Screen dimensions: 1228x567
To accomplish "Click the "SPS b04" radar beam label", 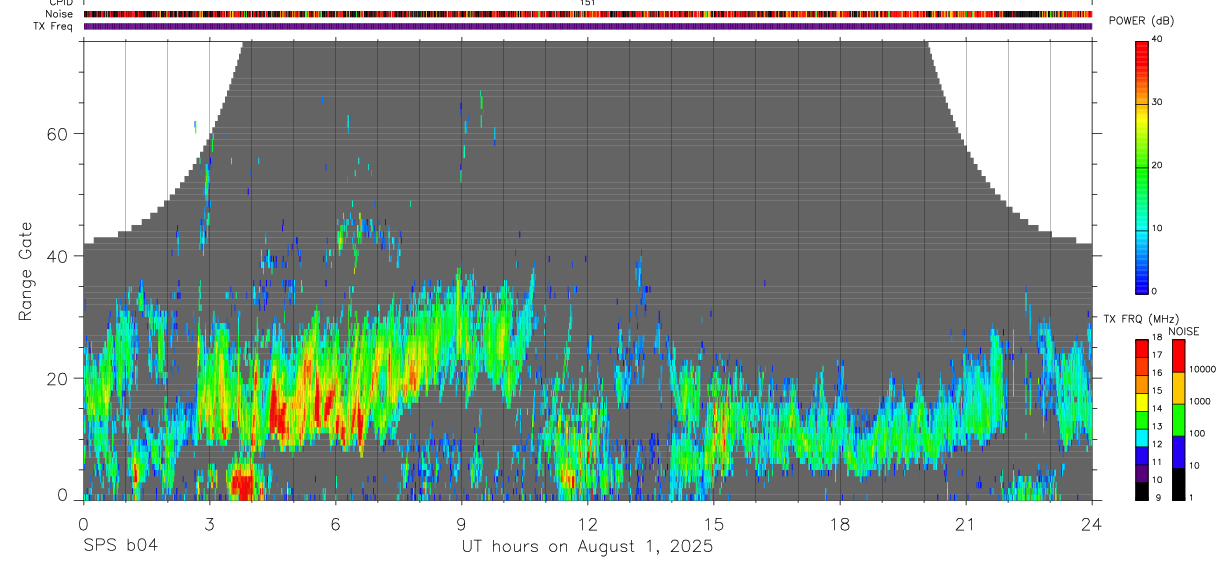I will 120,546.
